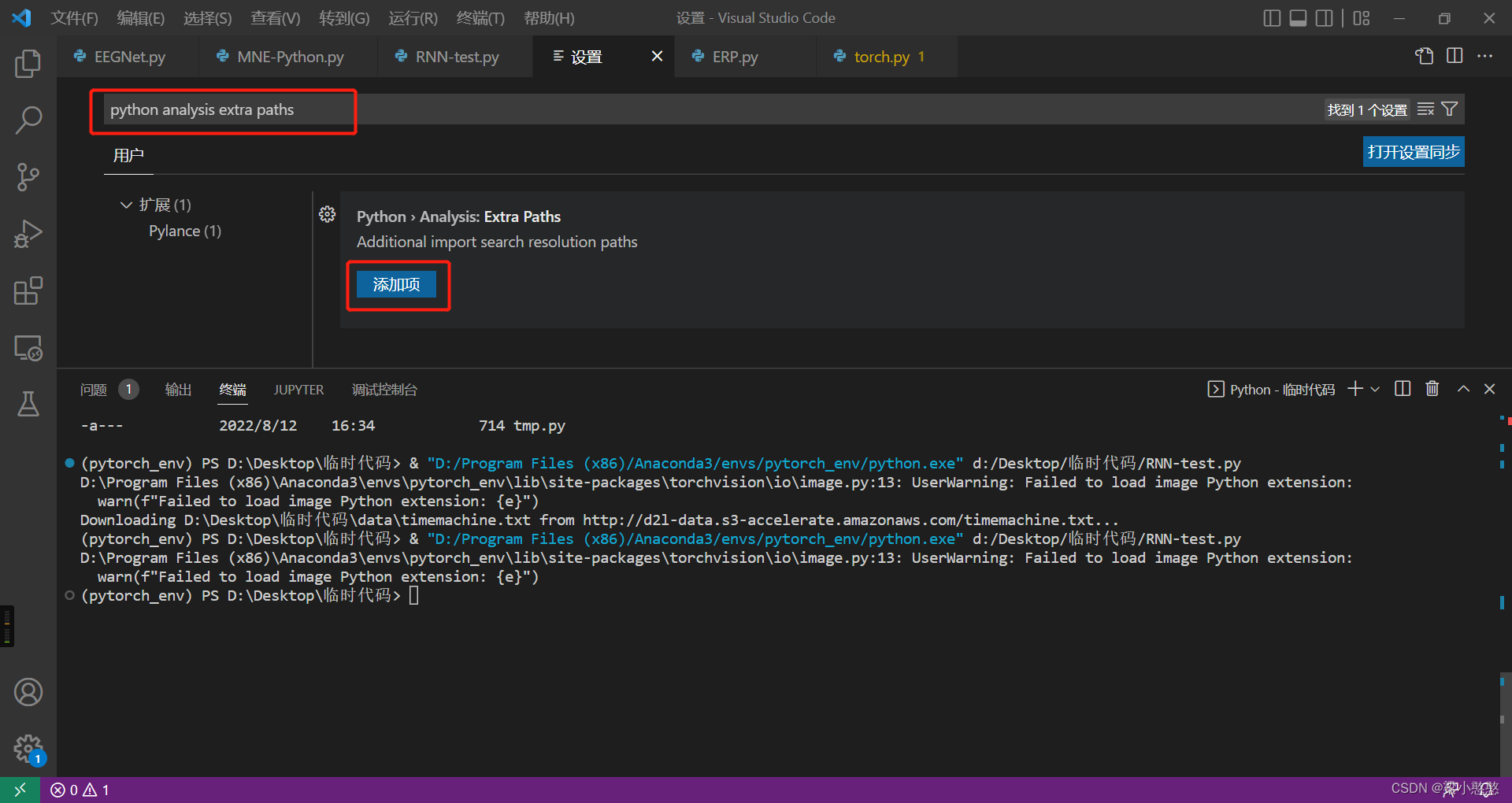The height and width of the screenshot is (803, 1512).
Task: Open the 帮助(H) menu
Action: 549,18
